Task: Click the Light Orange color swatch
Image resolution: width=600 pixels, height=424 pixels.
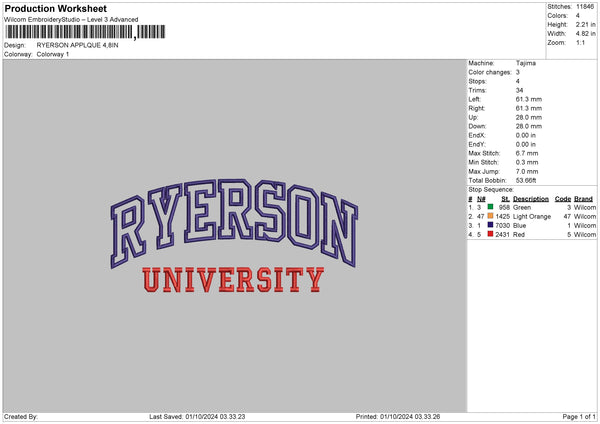Action: (490, 216)
